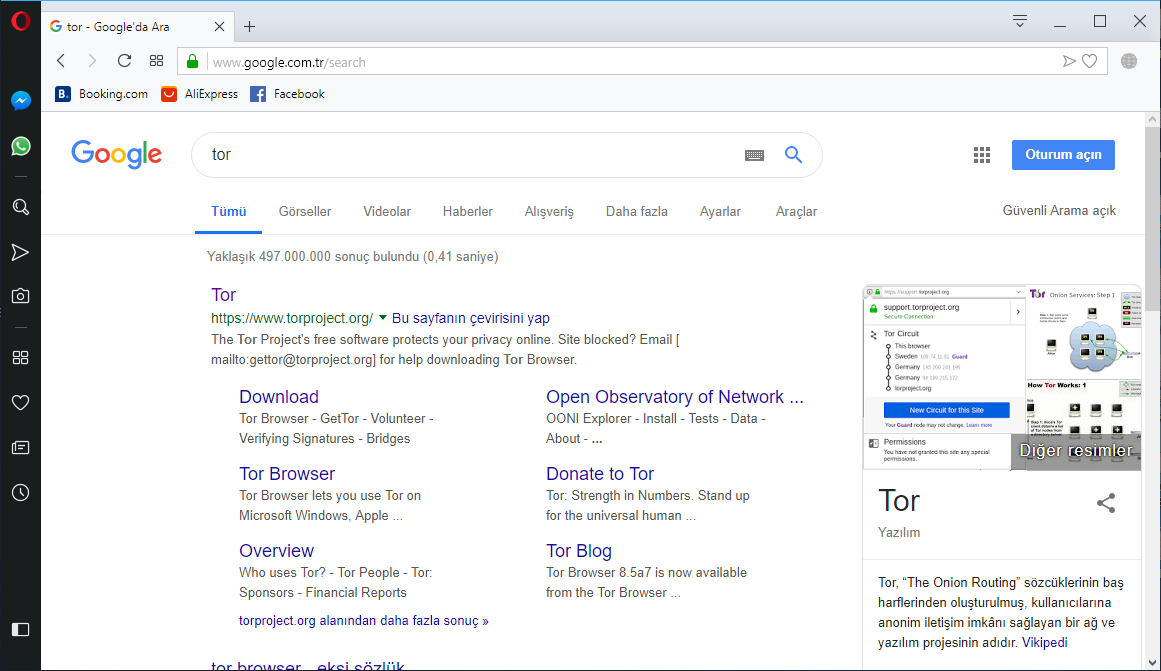Click the on-screen keyboard icon in search box
This screenshot has height=671, width=1161.
tap(753, 155)
